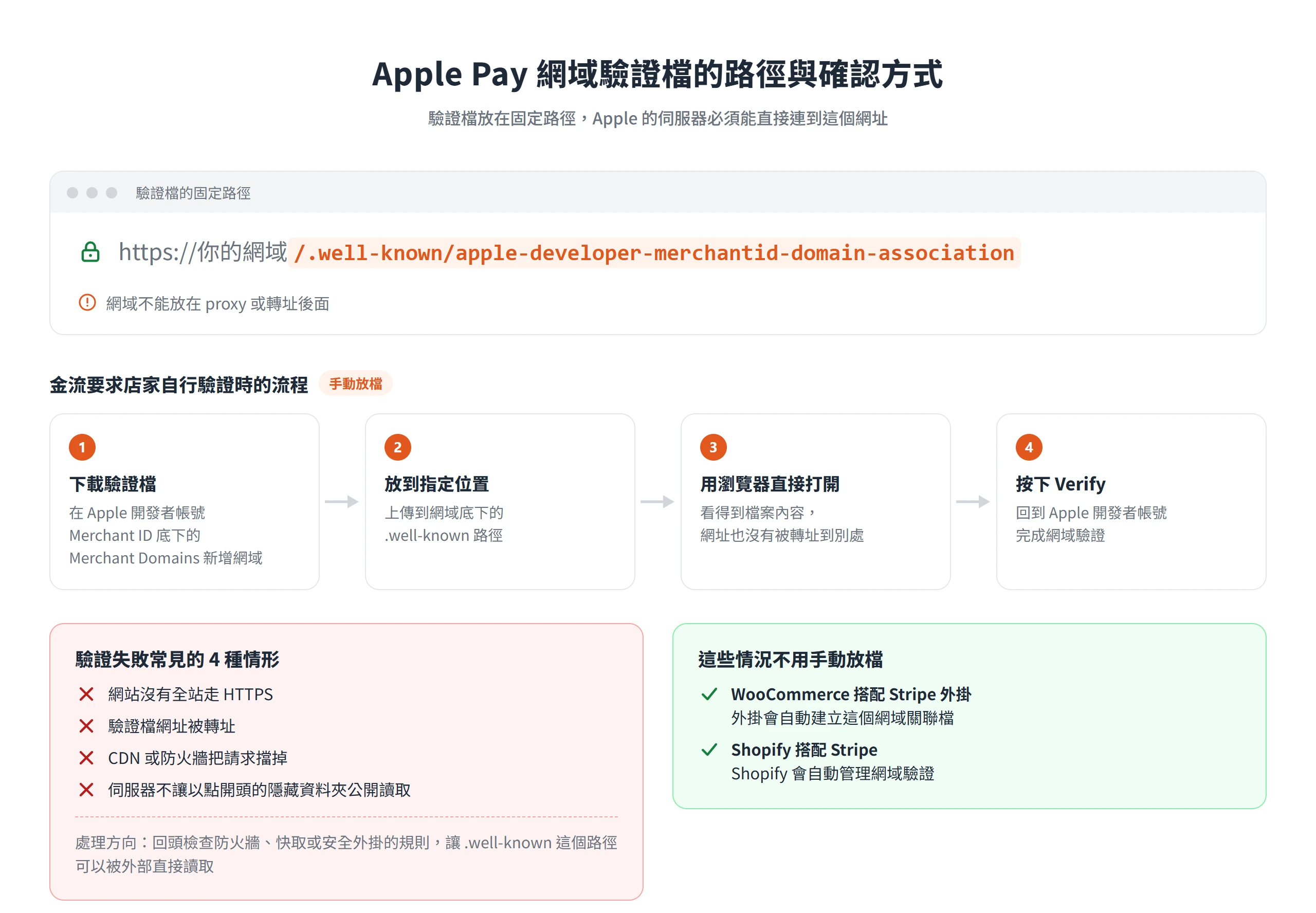Click the text 網址也沒有被轉址到別處

click(x=782, y=536)
